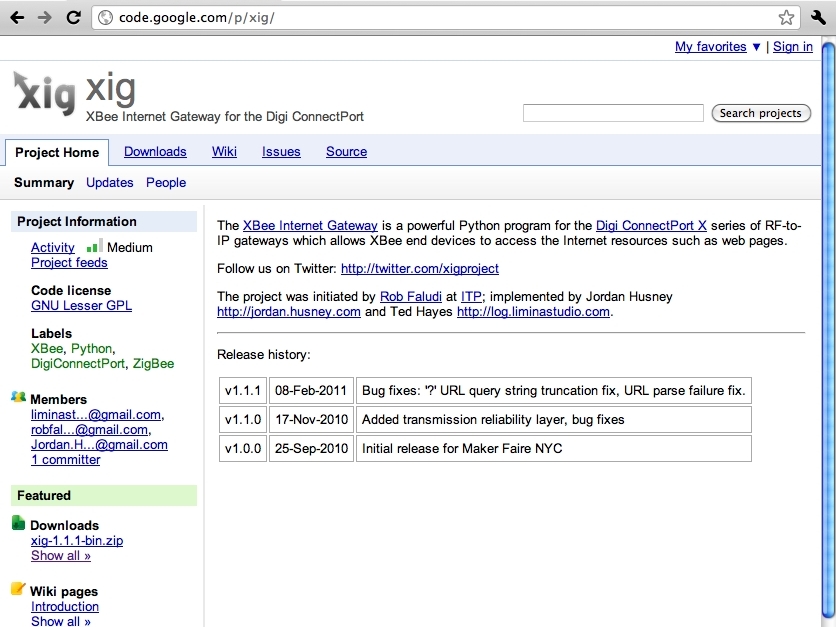Screen dimensions: 836x627
Task: Open member Jordan.H...@gmail.com
Action: [x=99, y=445]
